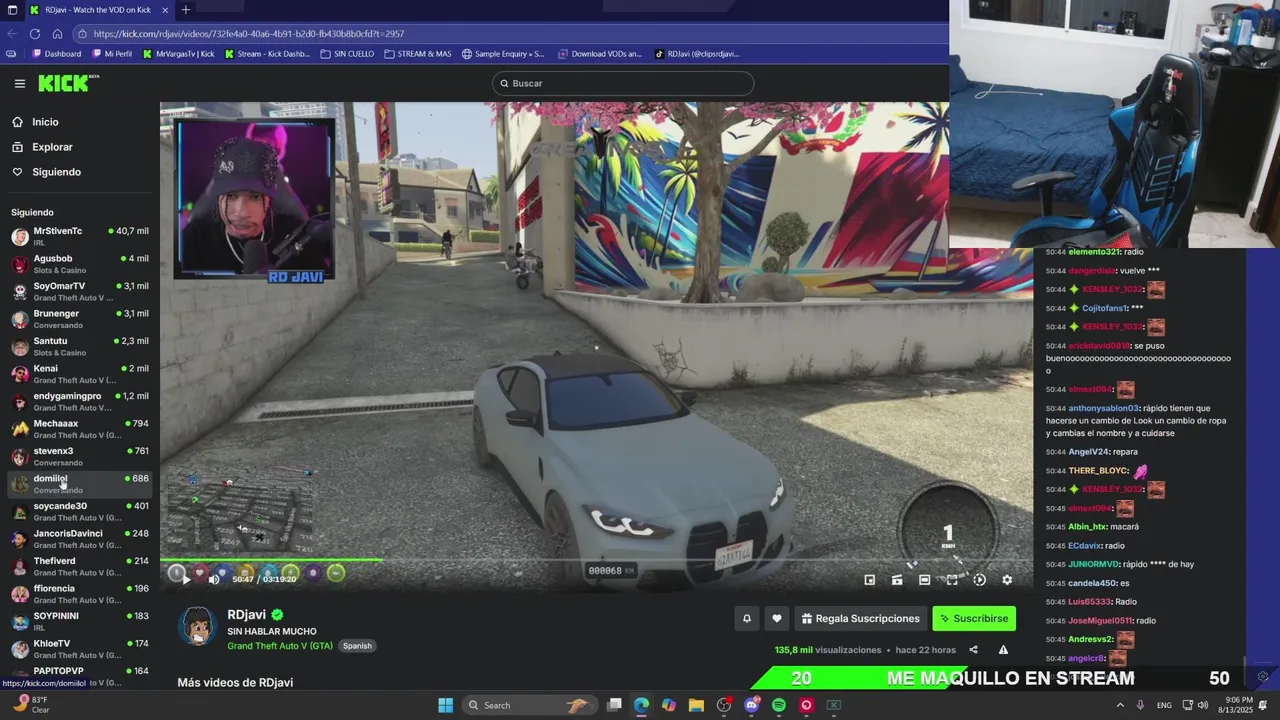Open JancorisDavinci channel in following list
Screen dimensions: 1280x720
click(x=80, y=539)
